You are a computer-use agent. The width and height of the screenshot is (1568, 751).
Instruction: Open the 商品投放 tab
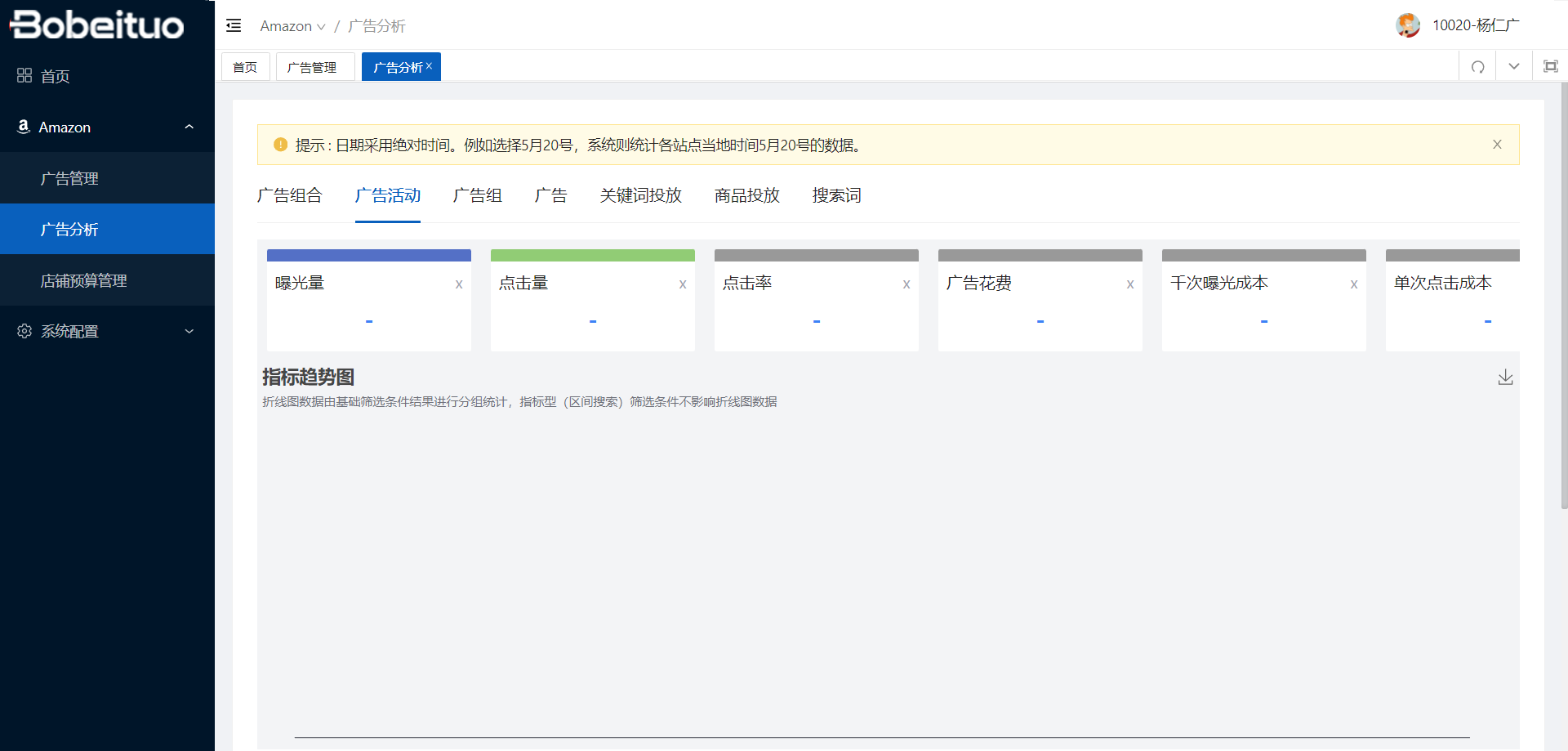click(746, 195)
